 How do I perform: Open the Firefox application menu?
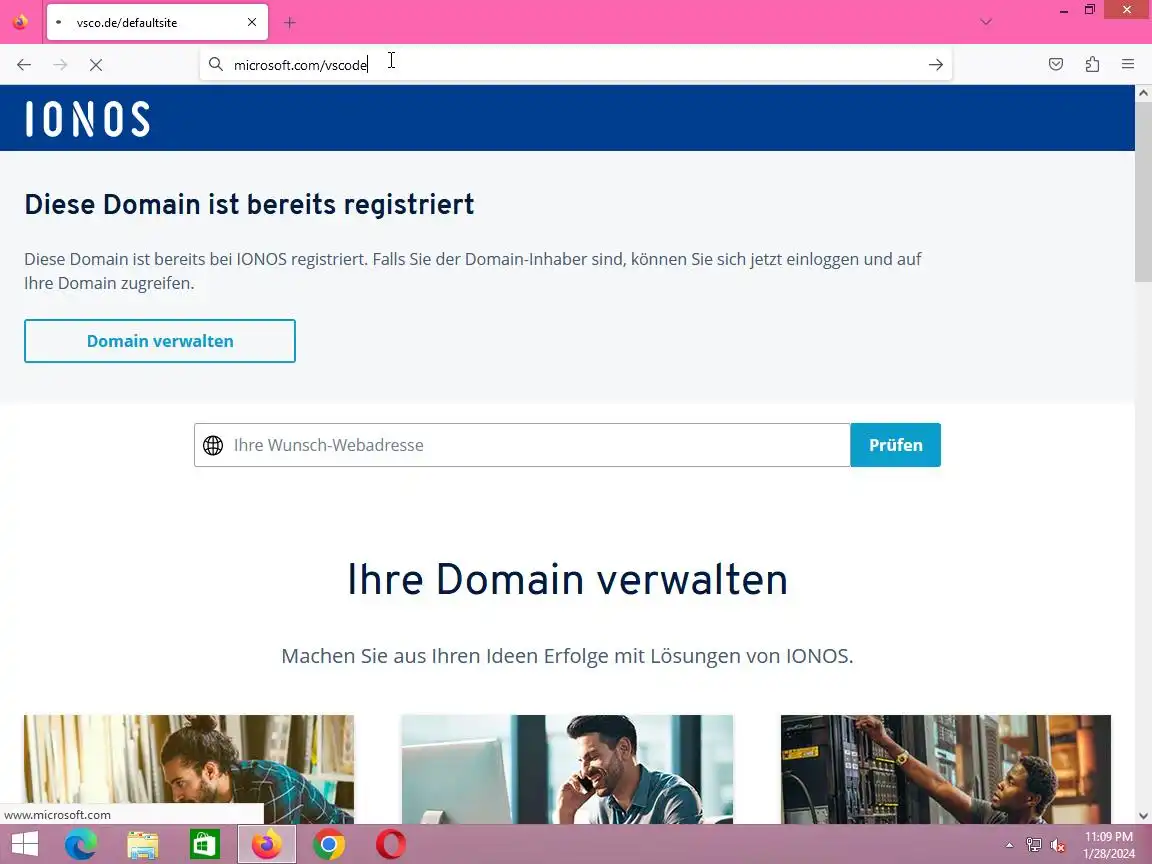click(x=1128, y=65)
